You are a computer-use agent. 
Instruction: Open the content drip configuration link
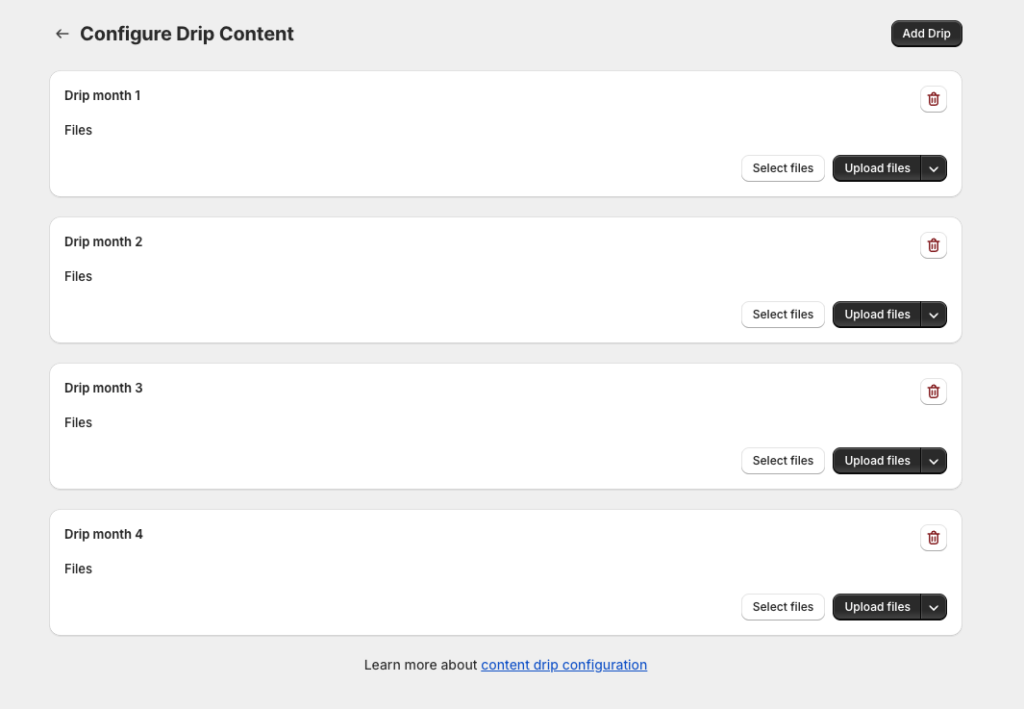pyautogui.click(x=564, y=664)
